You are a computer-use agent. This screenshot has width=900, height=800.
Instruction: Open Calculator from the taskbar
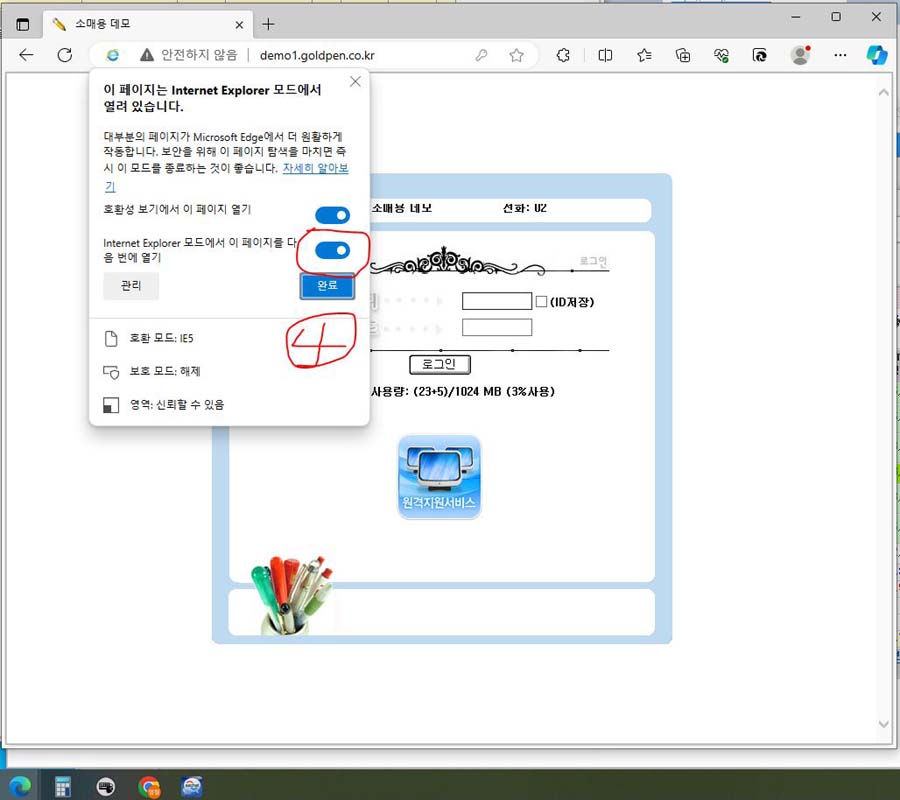click(63, 786)
